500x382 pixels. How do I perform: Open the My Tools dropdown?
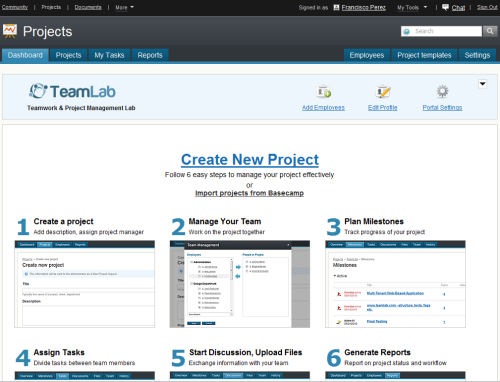click(412, 7)
